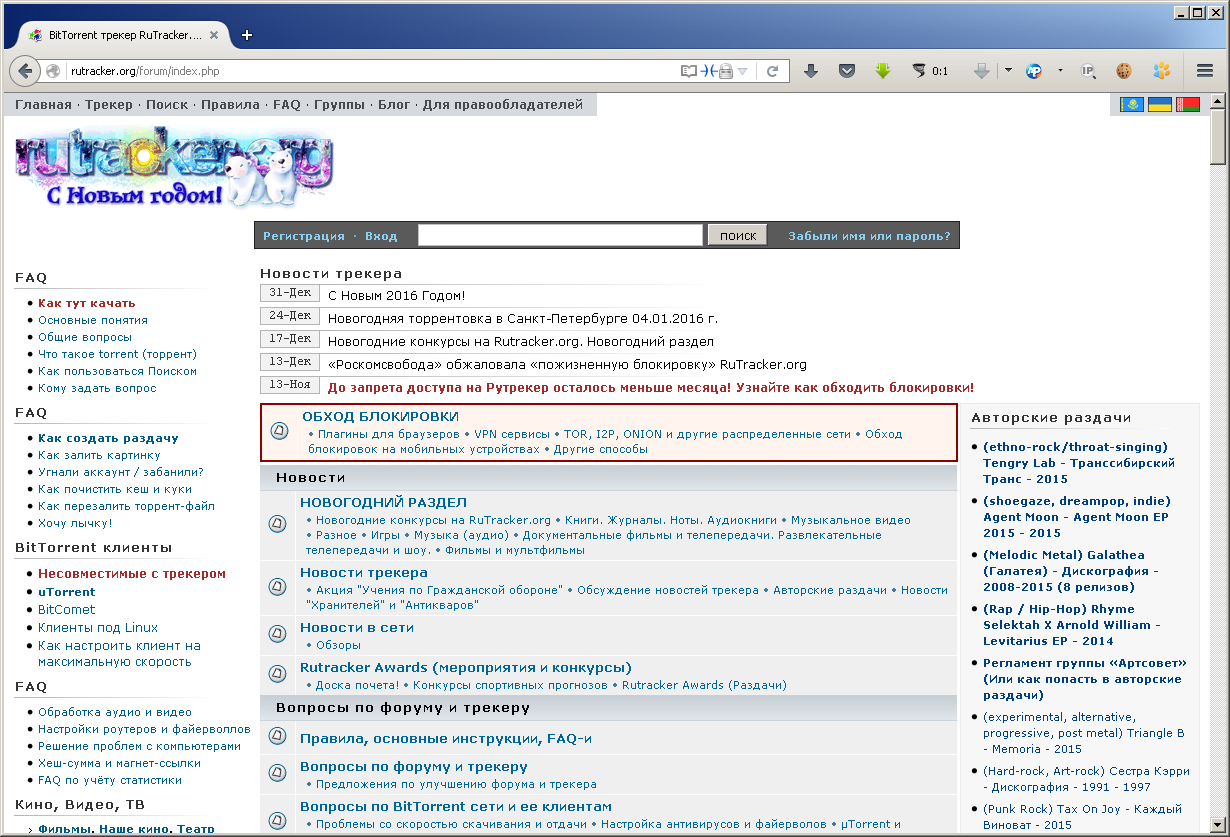Open red warning link about Рутрекер access ban

click(x=651, y=387)
